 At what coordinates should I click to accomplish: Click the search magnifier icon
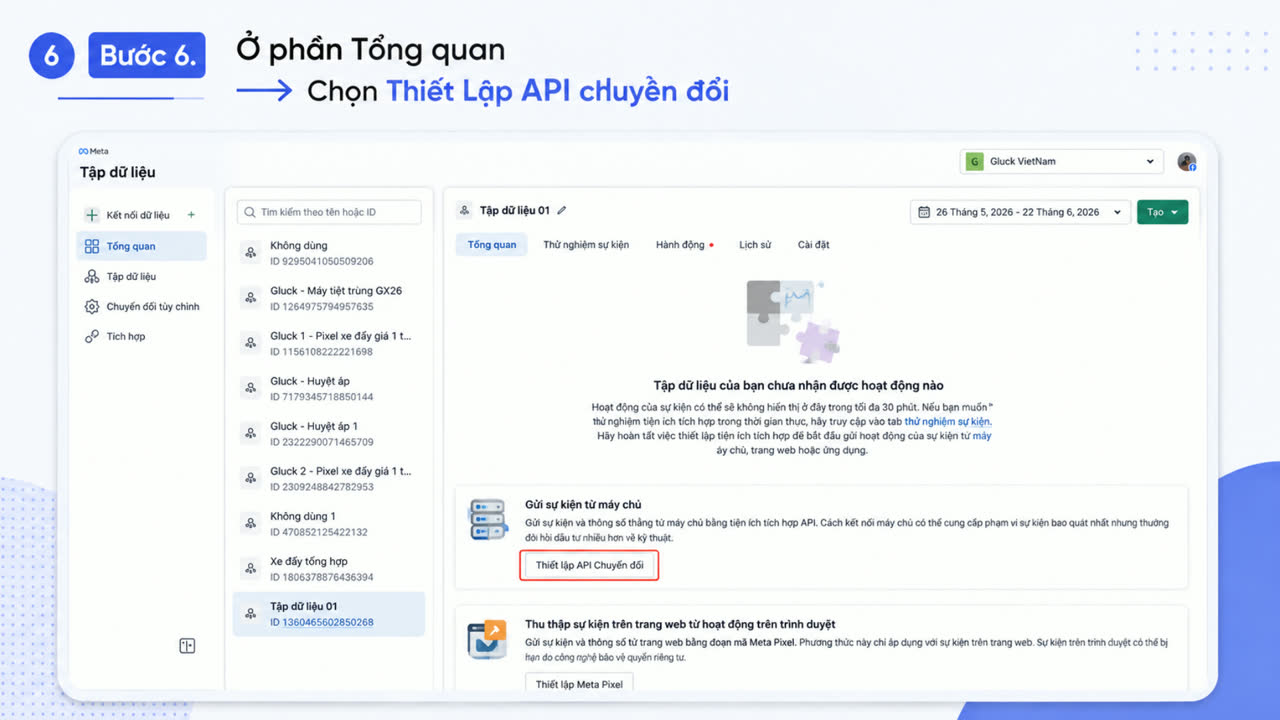coord(250,212)
